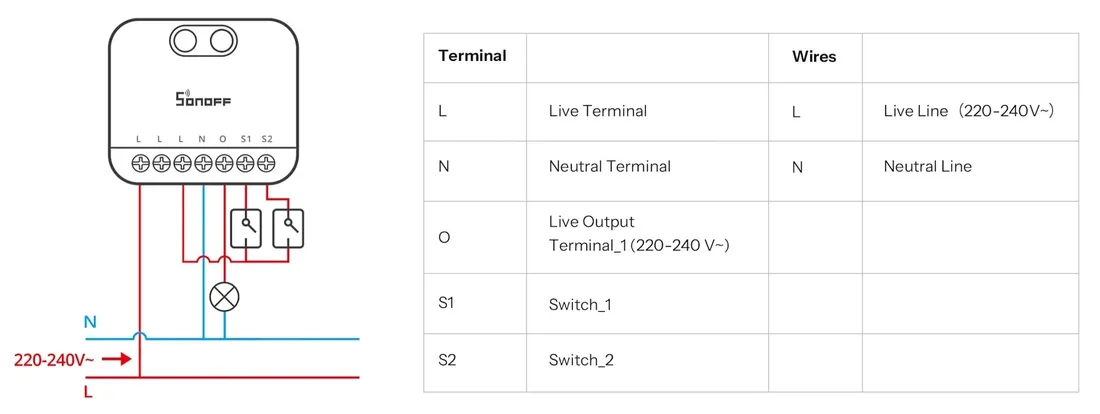Click the SONOFF logo on the device
The image size is (1100, 414).
203,99
